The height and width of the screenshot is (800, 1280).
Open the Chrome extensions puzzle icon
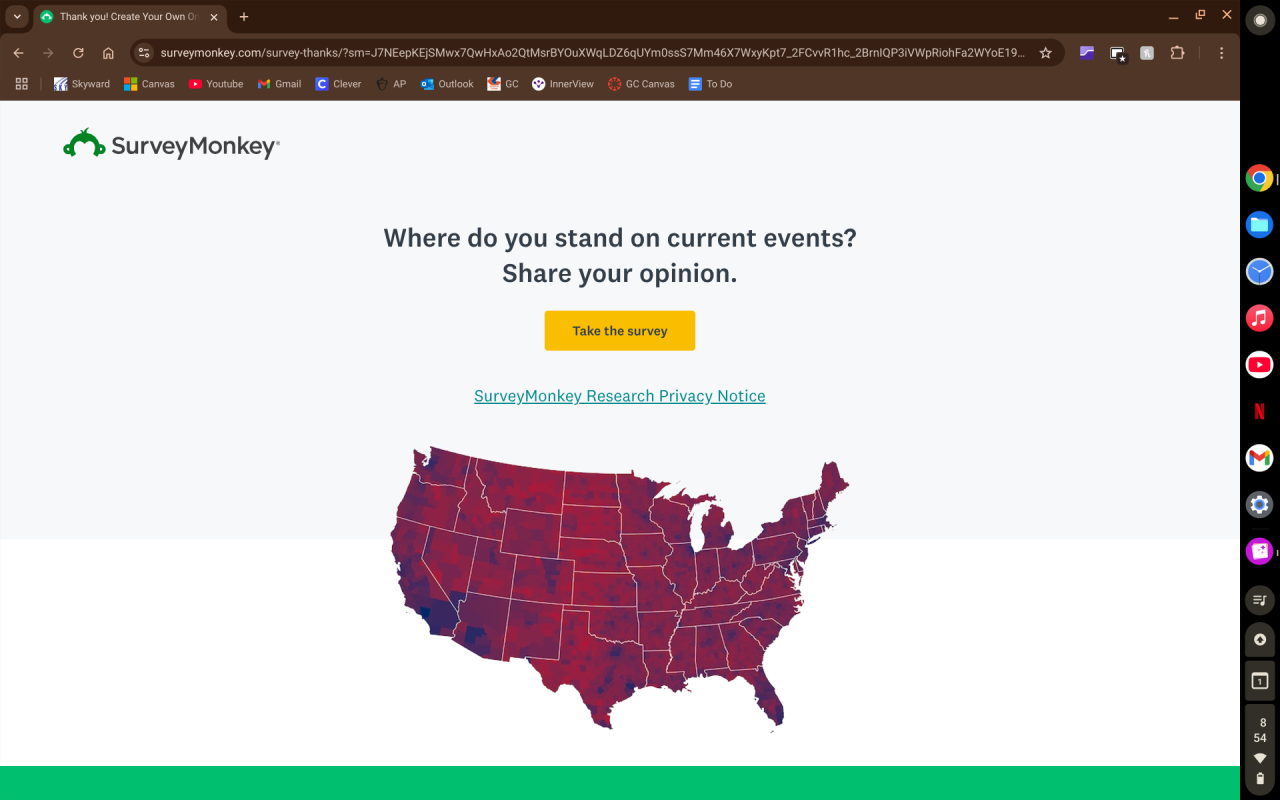(x=1177, y=53)
